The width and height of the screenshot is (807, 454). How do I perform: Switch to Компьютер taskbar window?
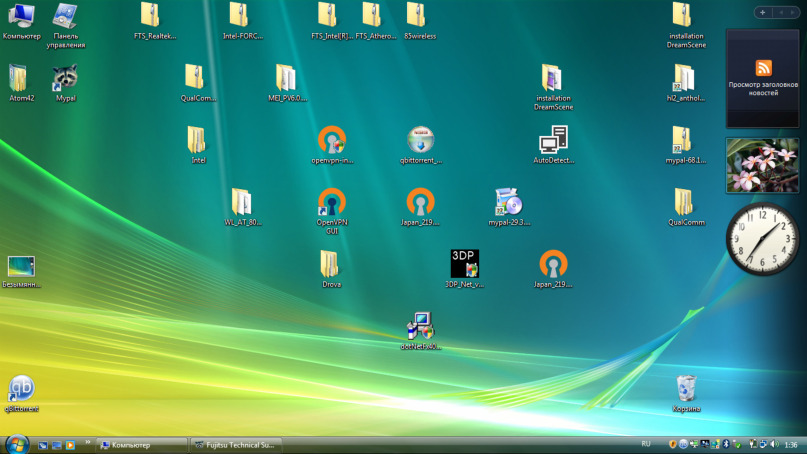[x=142, y=444]
